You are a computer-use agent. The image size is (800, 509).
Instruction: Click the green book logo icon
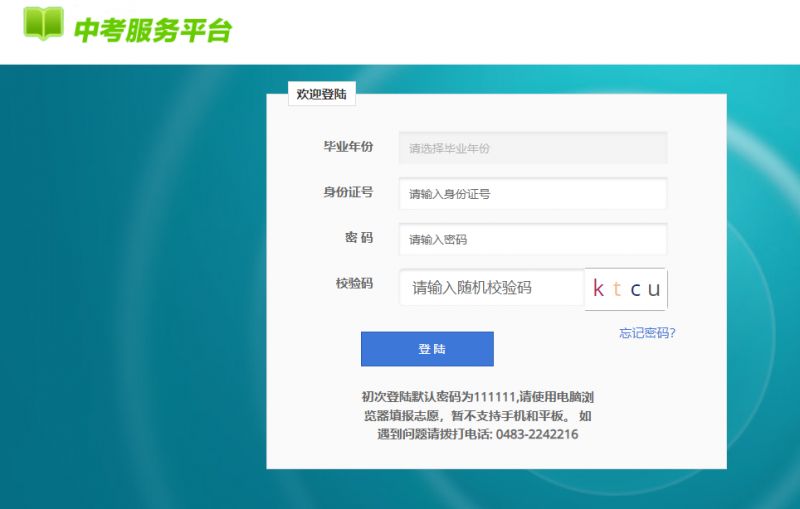(43, 23)
